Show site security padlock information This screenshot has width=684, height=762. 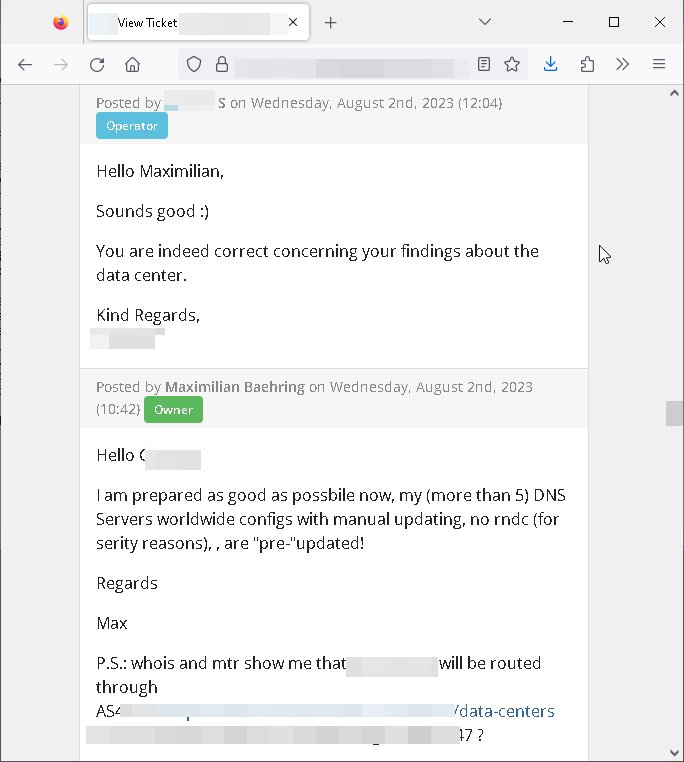221,64
